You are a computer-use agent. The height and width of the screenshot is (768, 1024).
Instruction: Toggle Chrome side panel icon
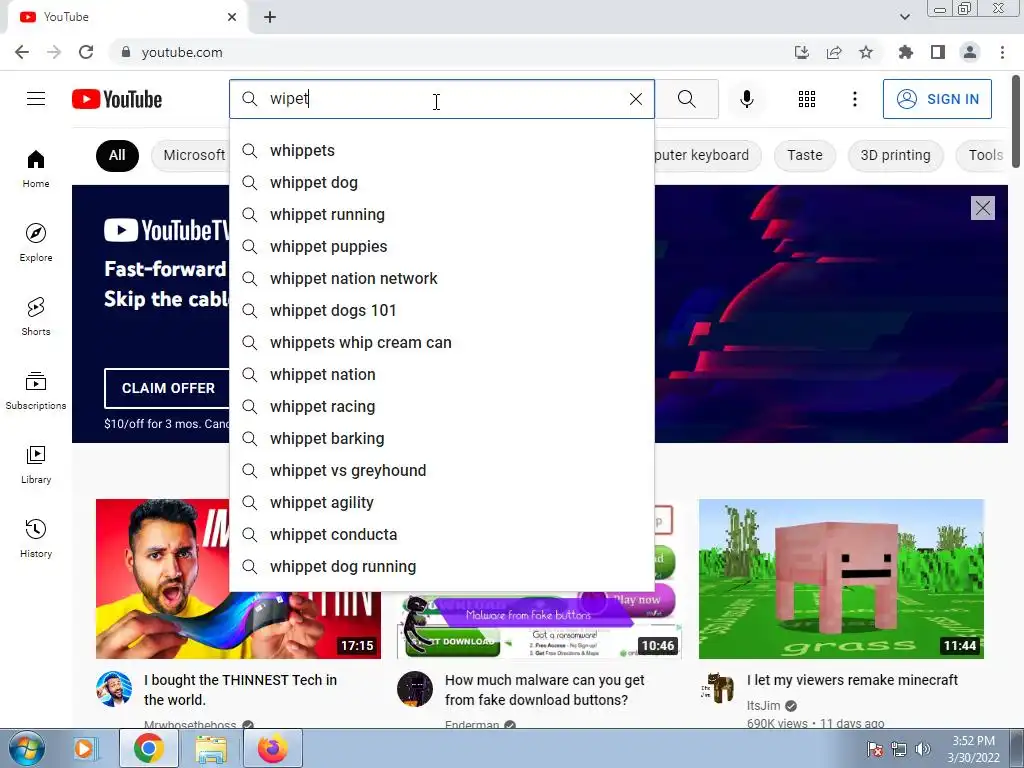938,52
